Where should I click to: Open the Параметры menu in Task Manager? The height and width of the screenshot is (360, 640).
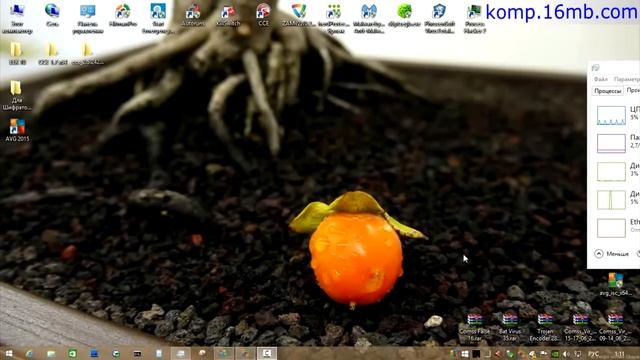[x=627, y=79]
